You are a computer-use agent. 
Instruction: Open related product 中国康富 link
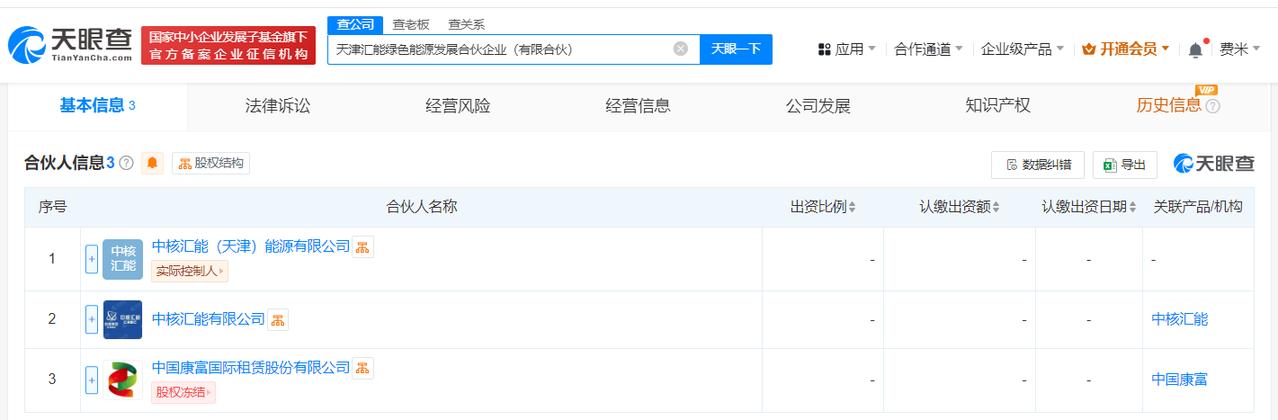(1180, 380)
